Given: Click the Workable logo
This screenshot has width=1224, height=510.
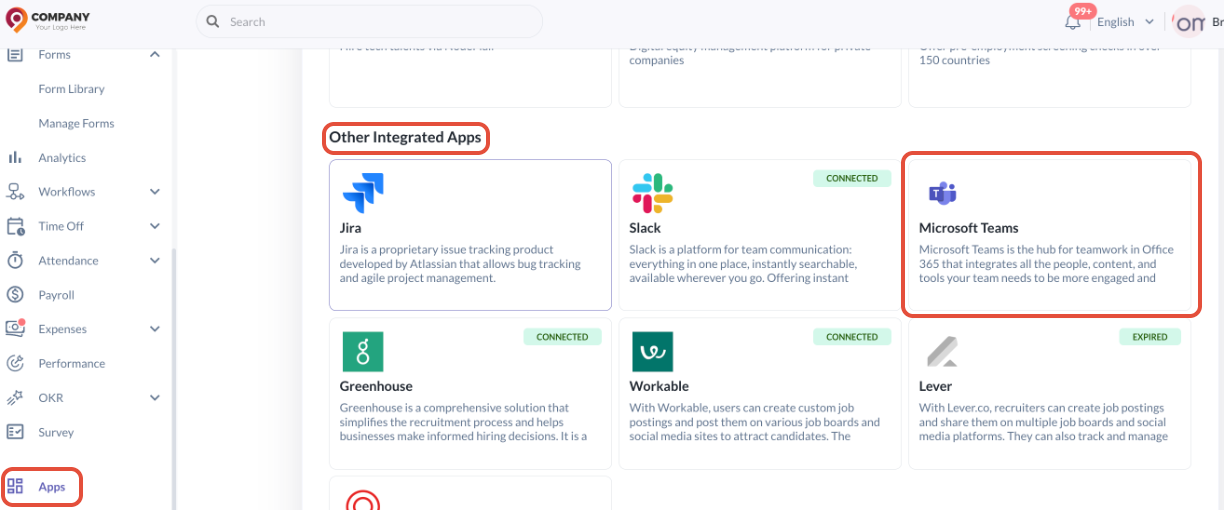Looking at the screenshot, I should (652, 352).
